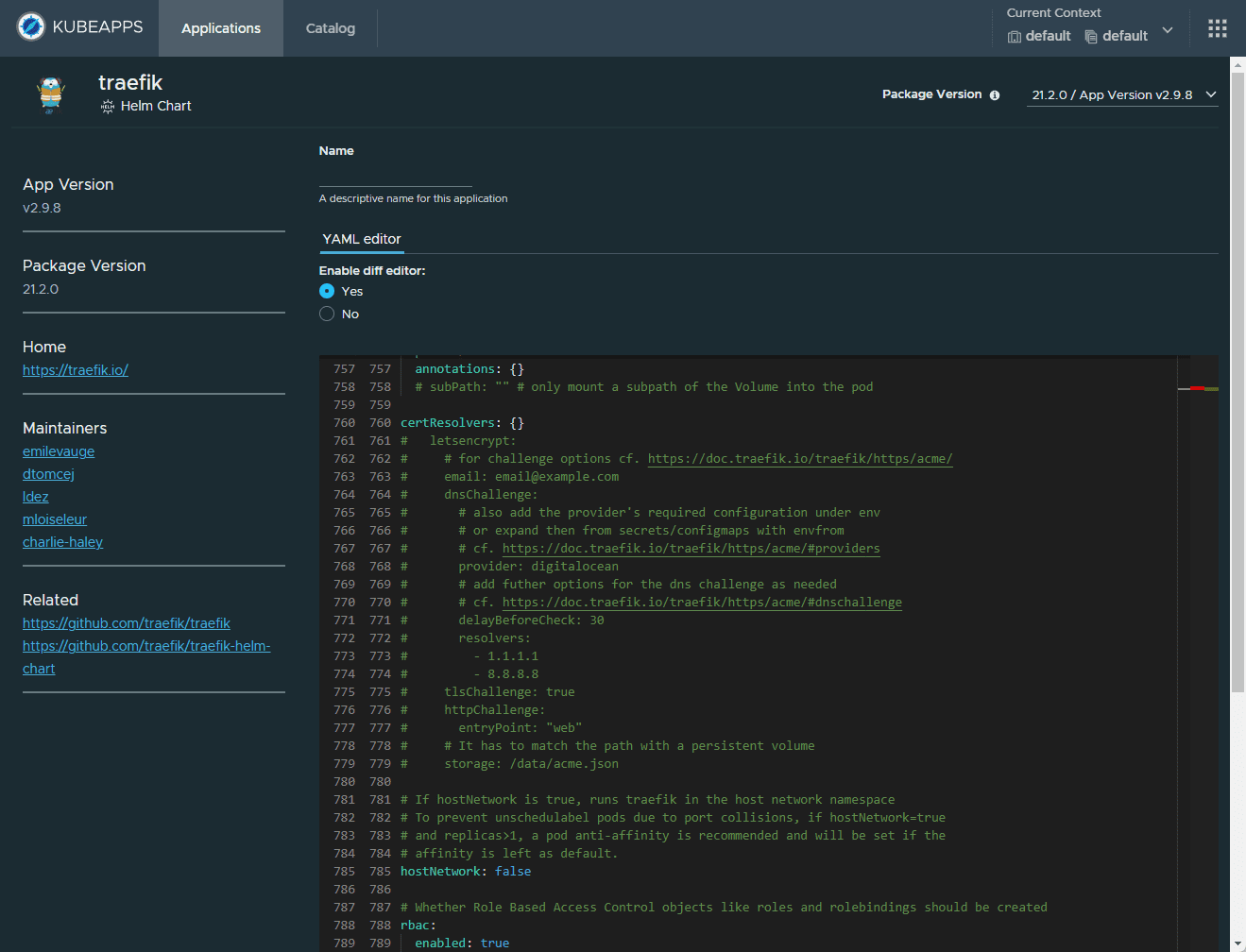Click the cluster icon beside default
The height and width of the screenshot is (952, 1246).
pos(1015,37)
